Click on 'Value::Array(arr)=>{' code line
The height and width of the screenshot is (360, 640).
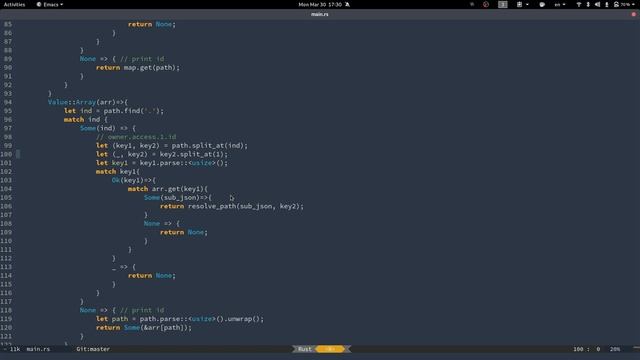[88, 102]
